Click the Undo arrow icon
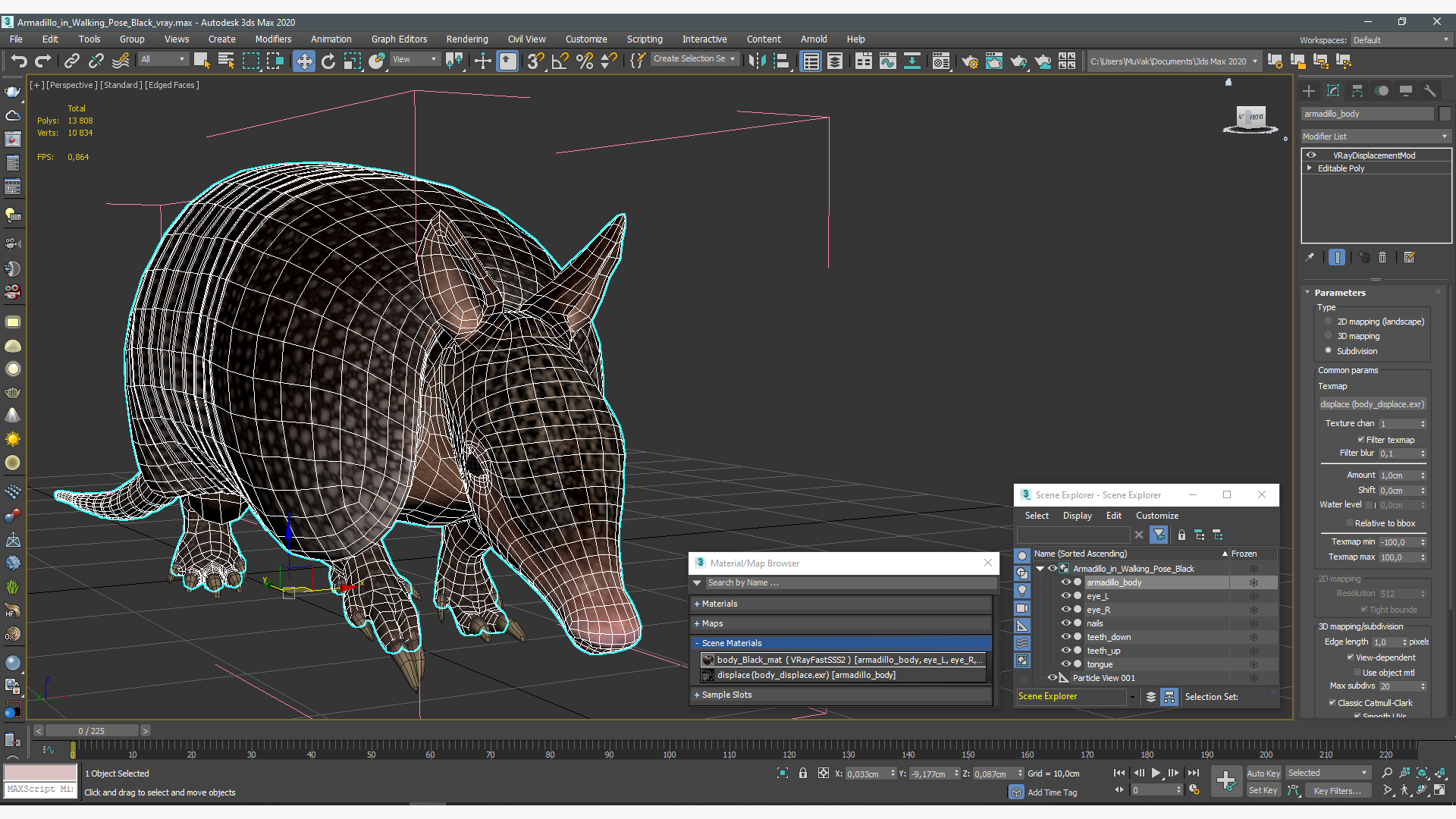The image size is (1456, 819). click(x=18, y=61)
